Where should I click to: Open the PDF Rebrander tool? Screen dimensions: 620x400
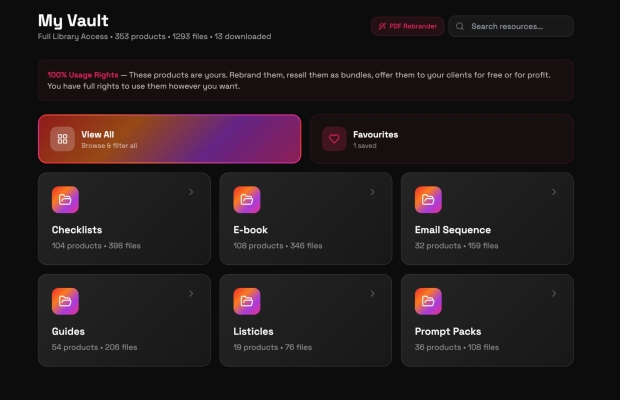click(407, 26)
